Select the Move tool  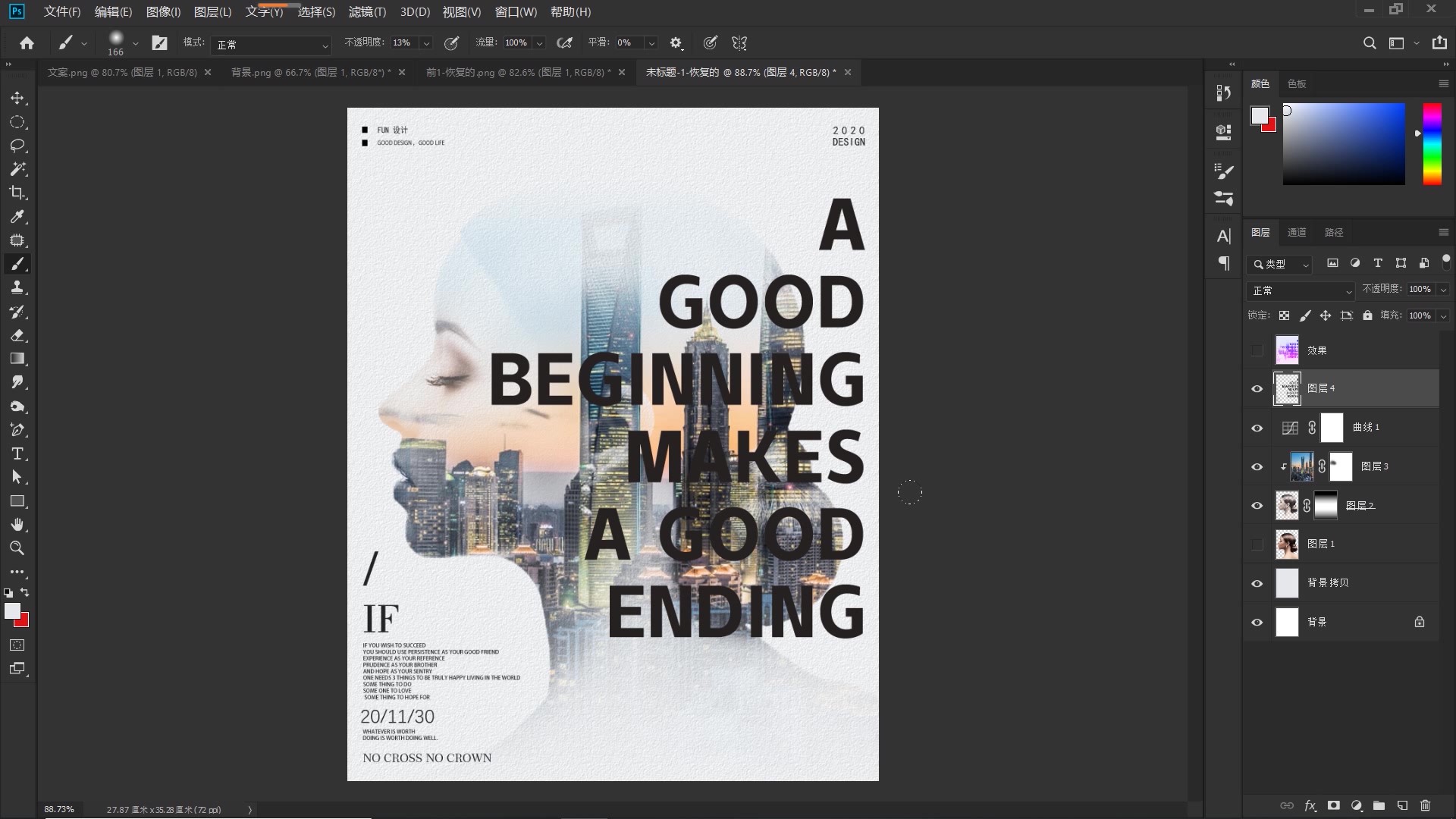click(17, 99)
